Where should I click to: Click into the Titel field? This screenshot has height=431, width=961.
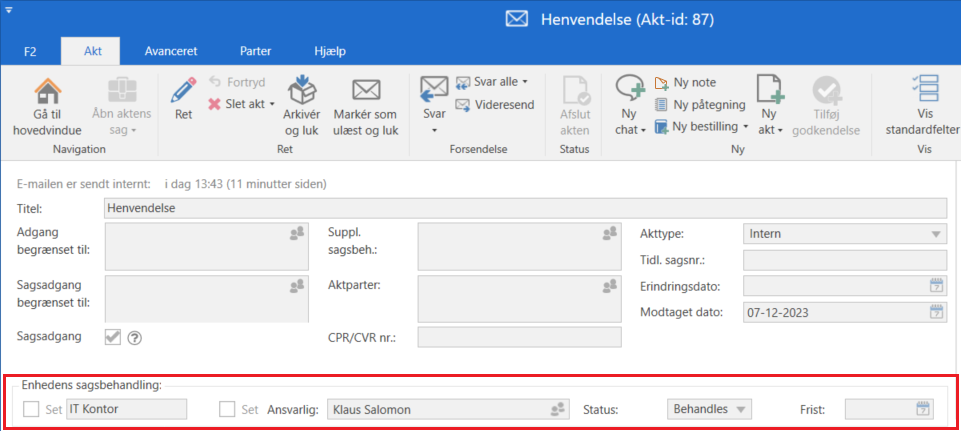(524, 208)
